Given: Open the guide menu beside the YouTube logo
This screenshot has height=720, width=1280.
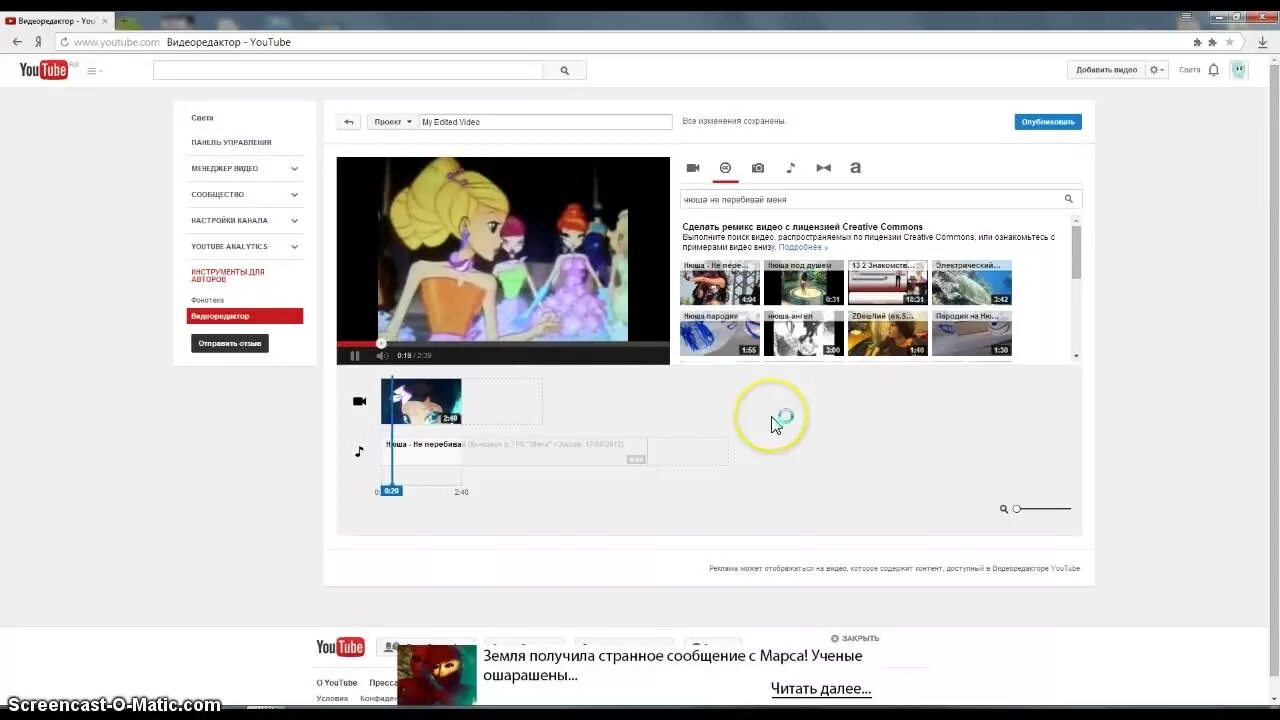Looking at the screenshot, I should point(94,71).
